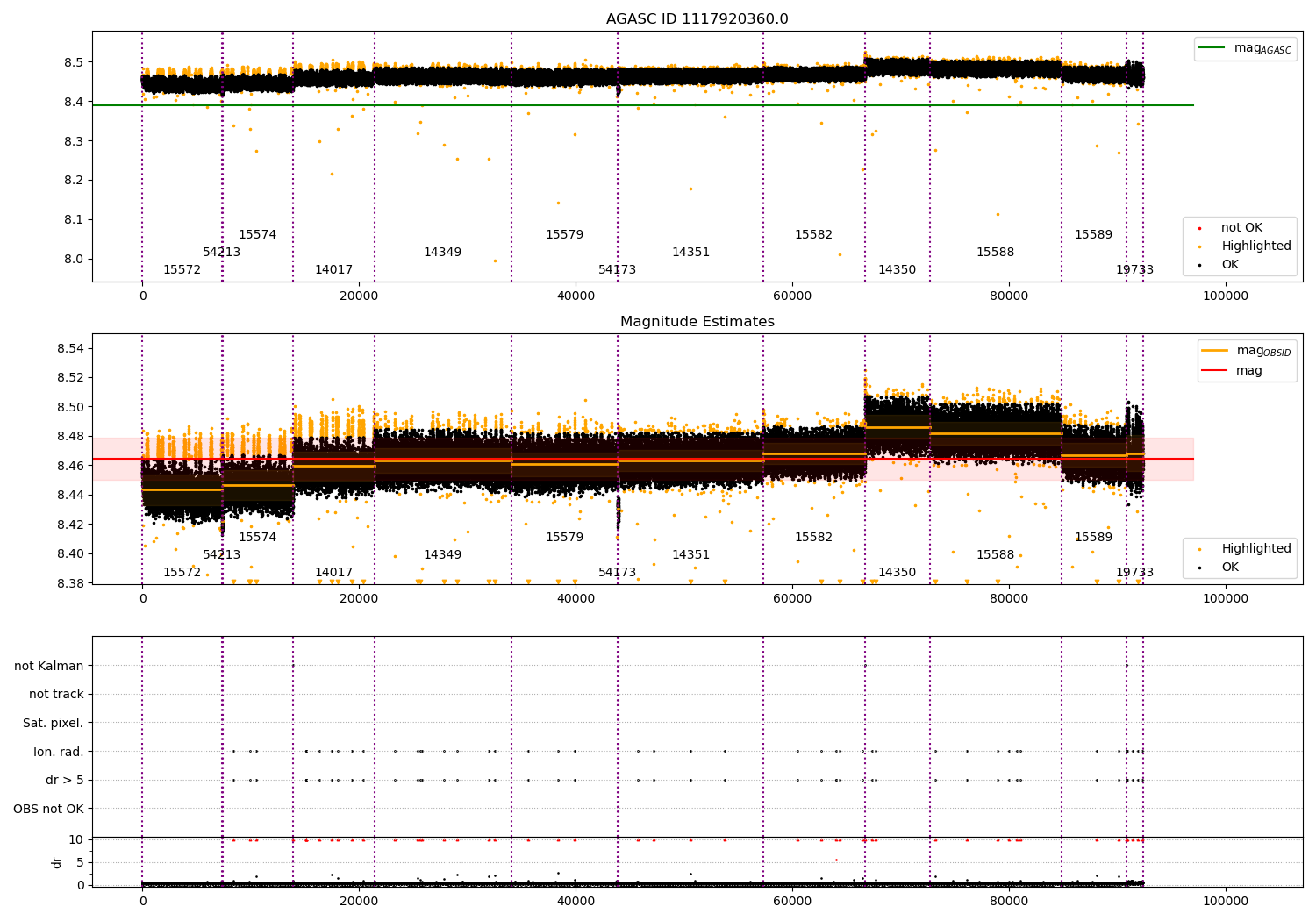
Task: Select OBSID label 14017 in top plot
Action: (333, 270)
